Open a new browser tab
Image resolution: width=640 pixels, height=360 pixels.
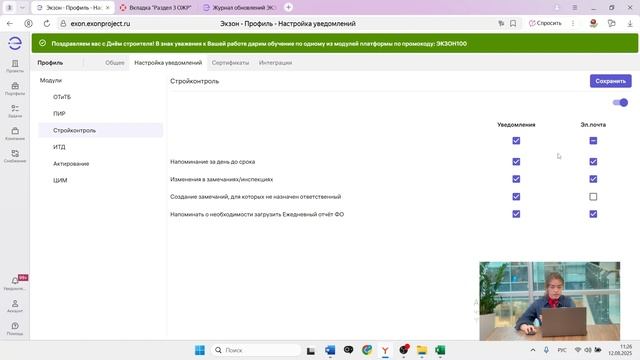[x=288, y=7]
